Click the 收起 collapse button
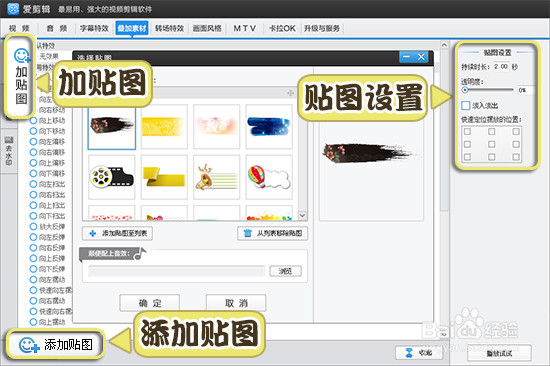This screenshot has height=366, width=550. 419,353
